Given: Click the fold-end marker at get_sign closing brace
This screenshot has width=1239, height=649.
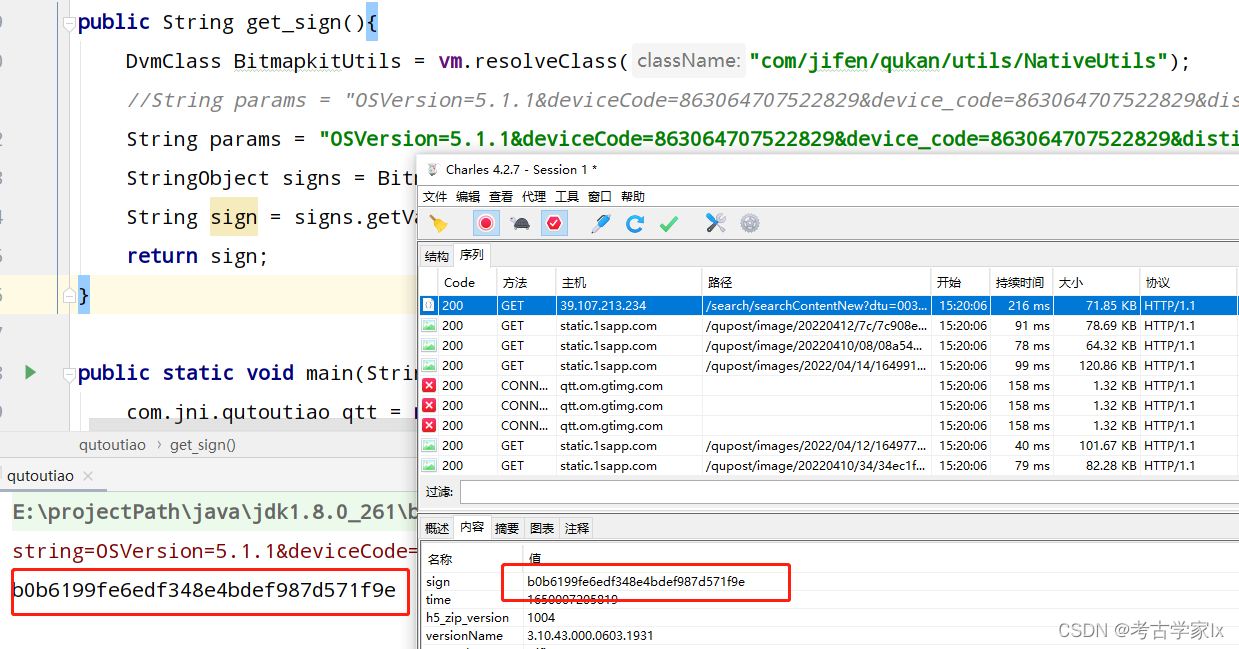Looking at the screenshot, I should [x=68, y=295].
